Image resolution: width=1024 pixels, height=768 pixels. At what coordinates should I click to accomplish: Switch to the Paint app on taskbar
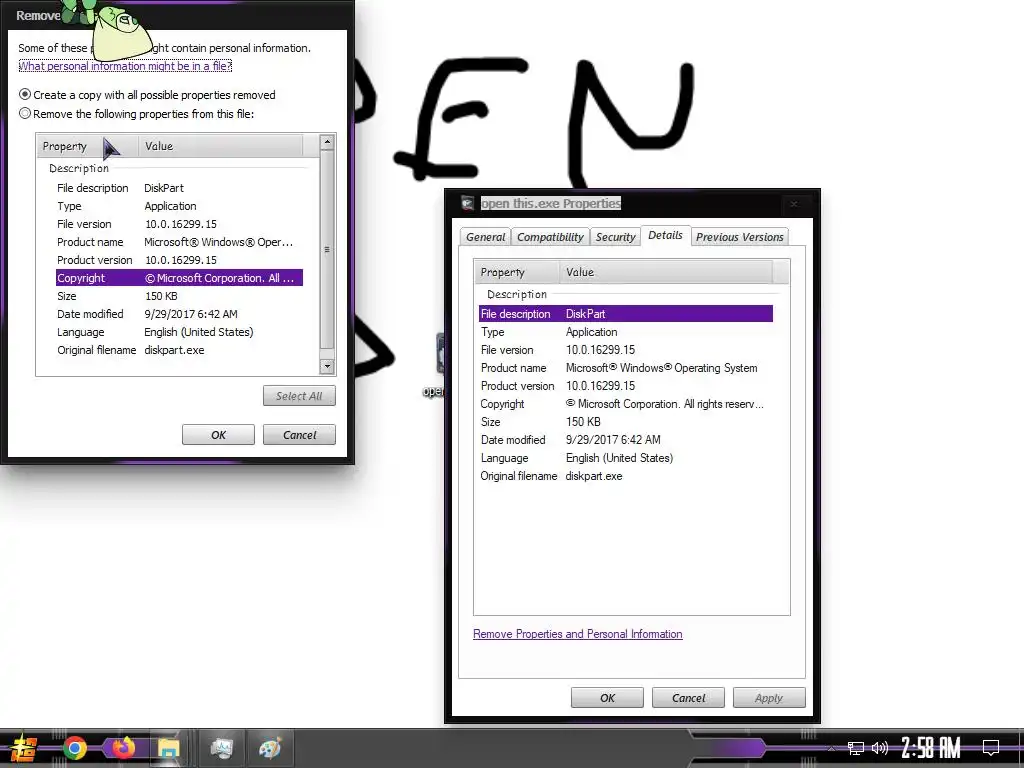pyautogui.click(x=270, y=748)
